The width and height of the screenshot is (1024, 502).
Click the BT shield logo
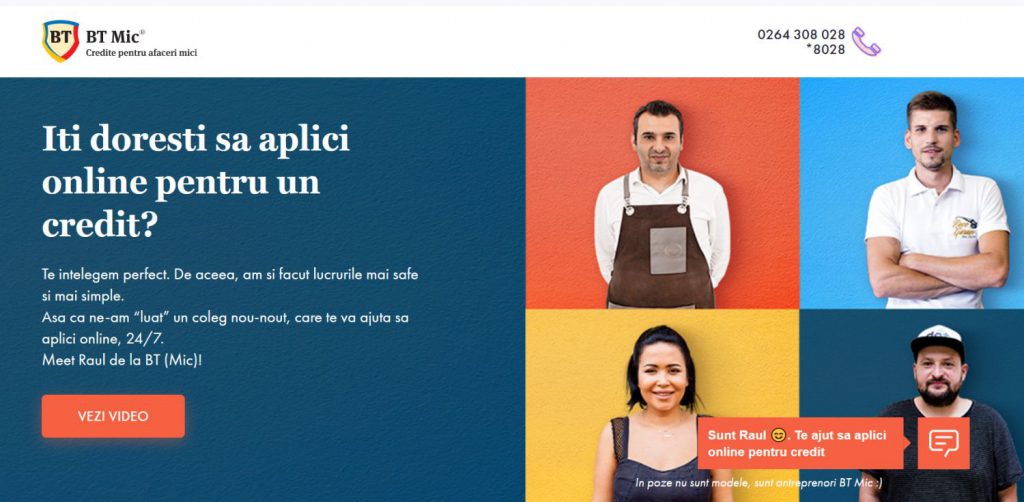(61, 41)
